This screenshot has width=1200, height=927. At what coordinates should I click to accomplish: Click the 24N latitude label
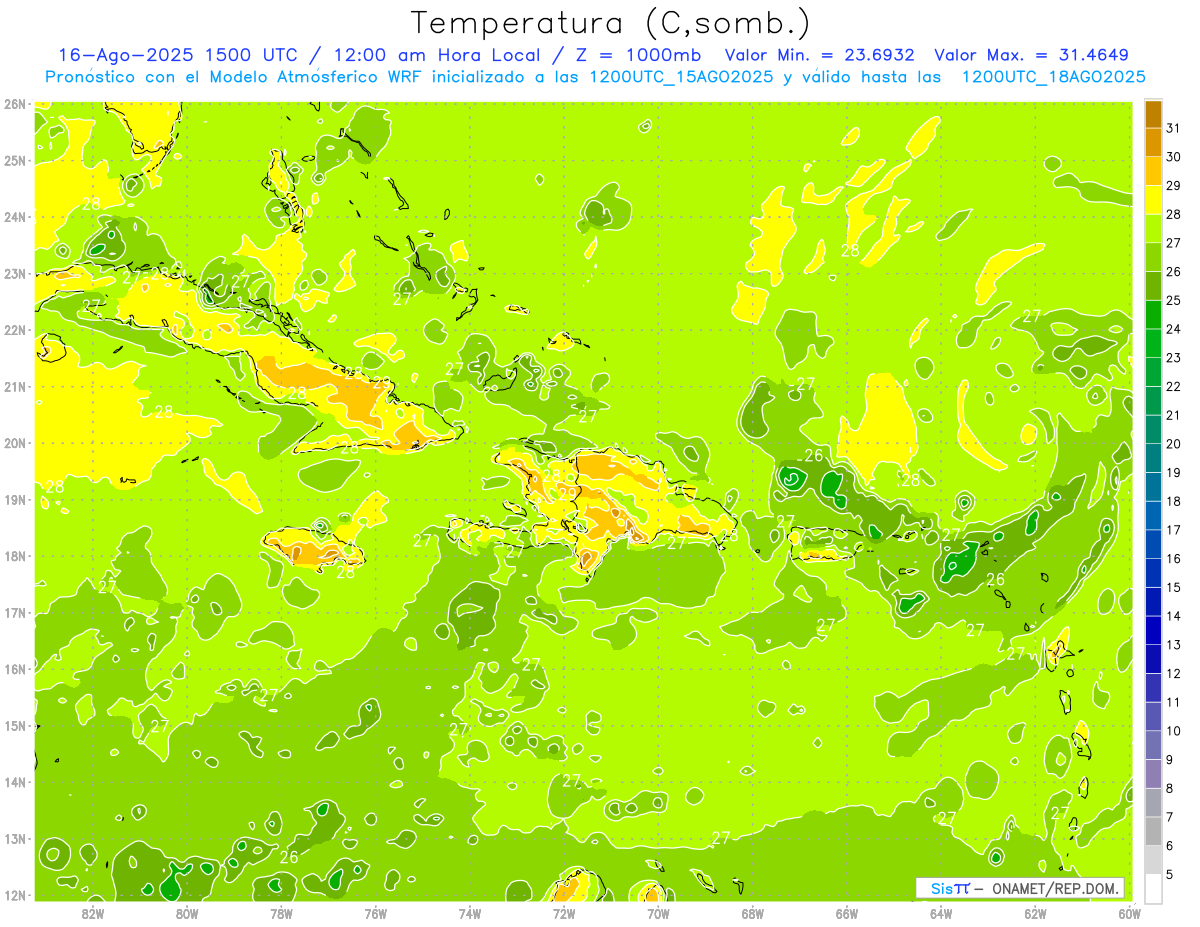14,217
